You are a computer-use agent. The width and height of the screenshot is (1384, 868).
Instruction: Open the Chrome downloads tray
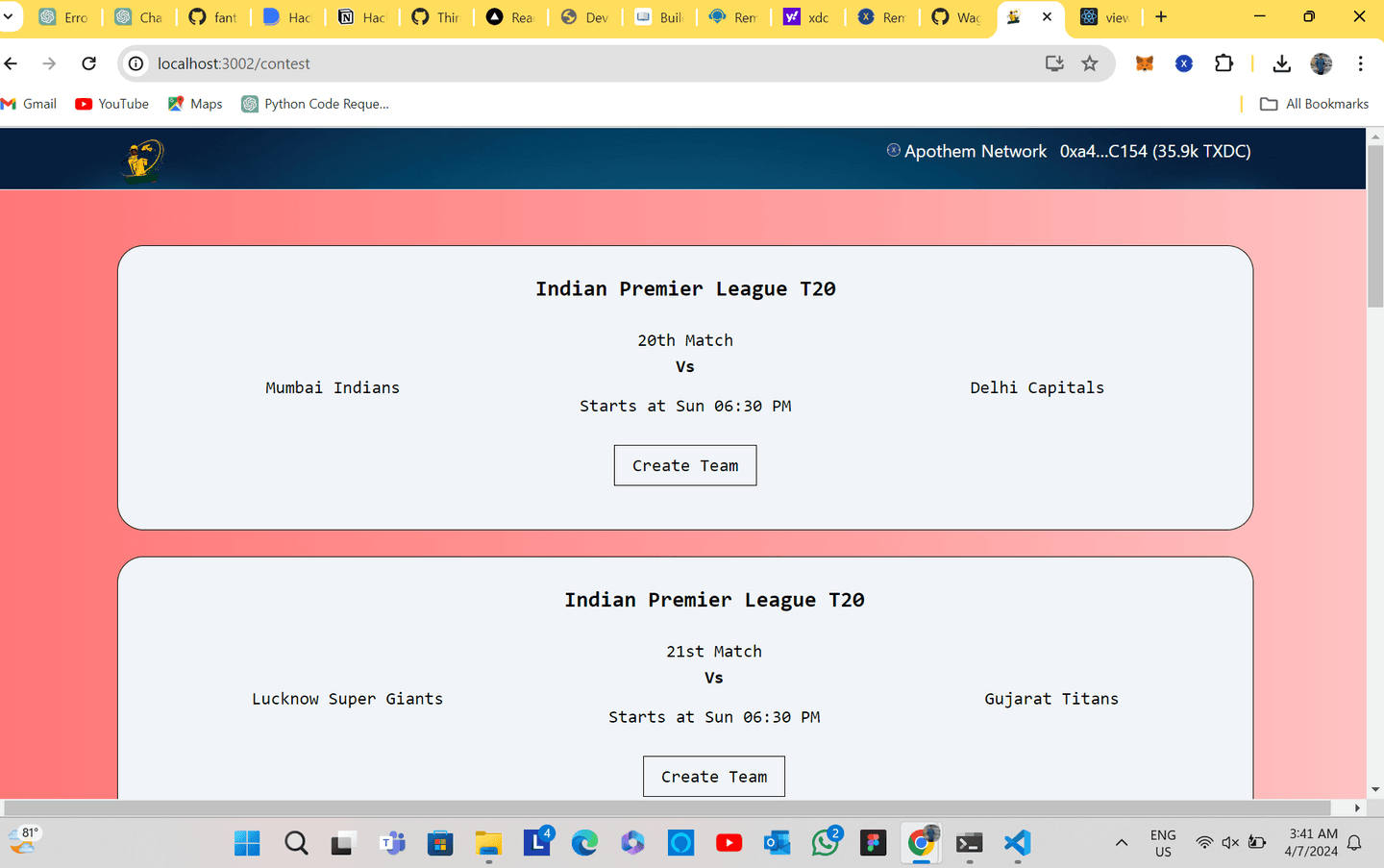click(x=1281, y=63)
